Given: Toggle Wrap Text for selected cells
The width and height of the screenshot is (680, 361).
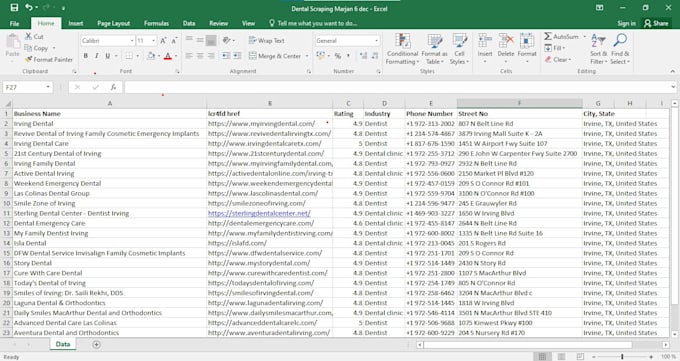Looking at the screenshot, I should (x=267, y=40).
